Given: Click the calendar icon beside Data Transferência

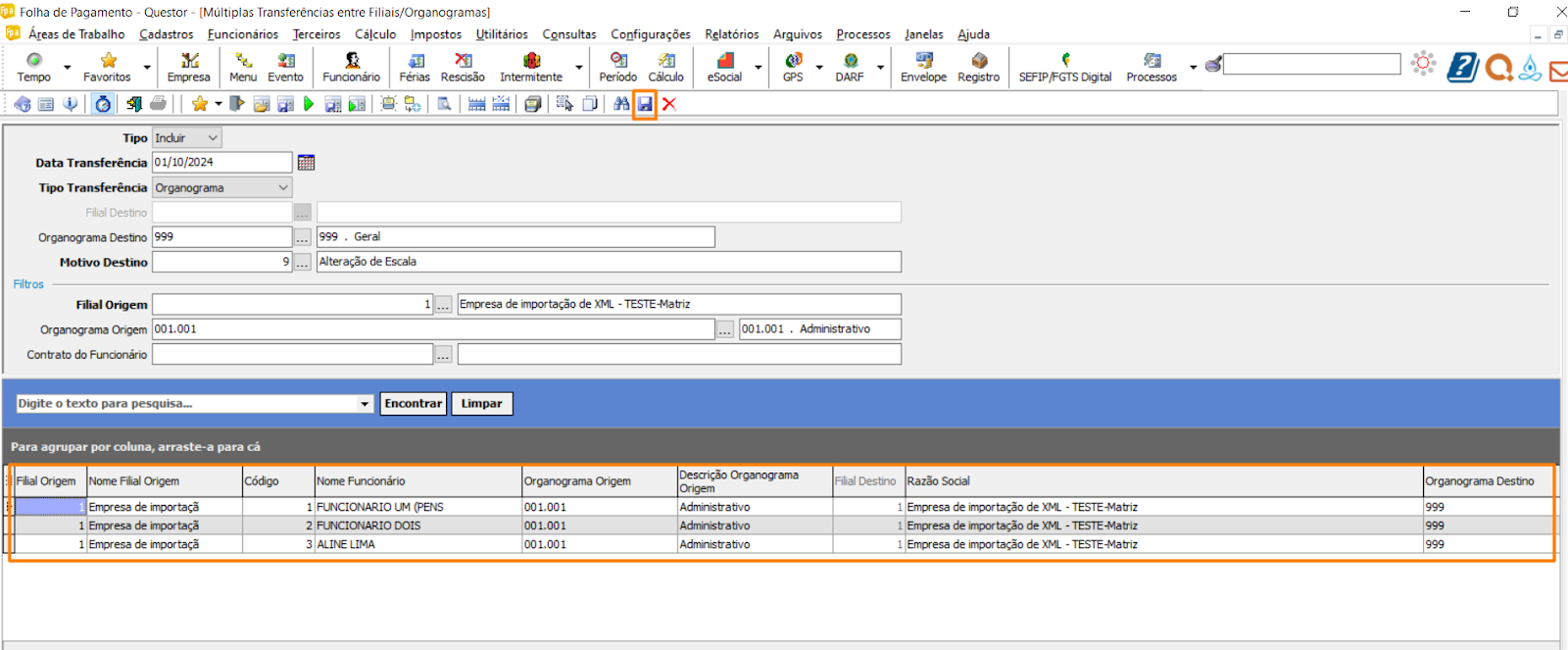Looking at the screenshot, I should pos(306,163).
